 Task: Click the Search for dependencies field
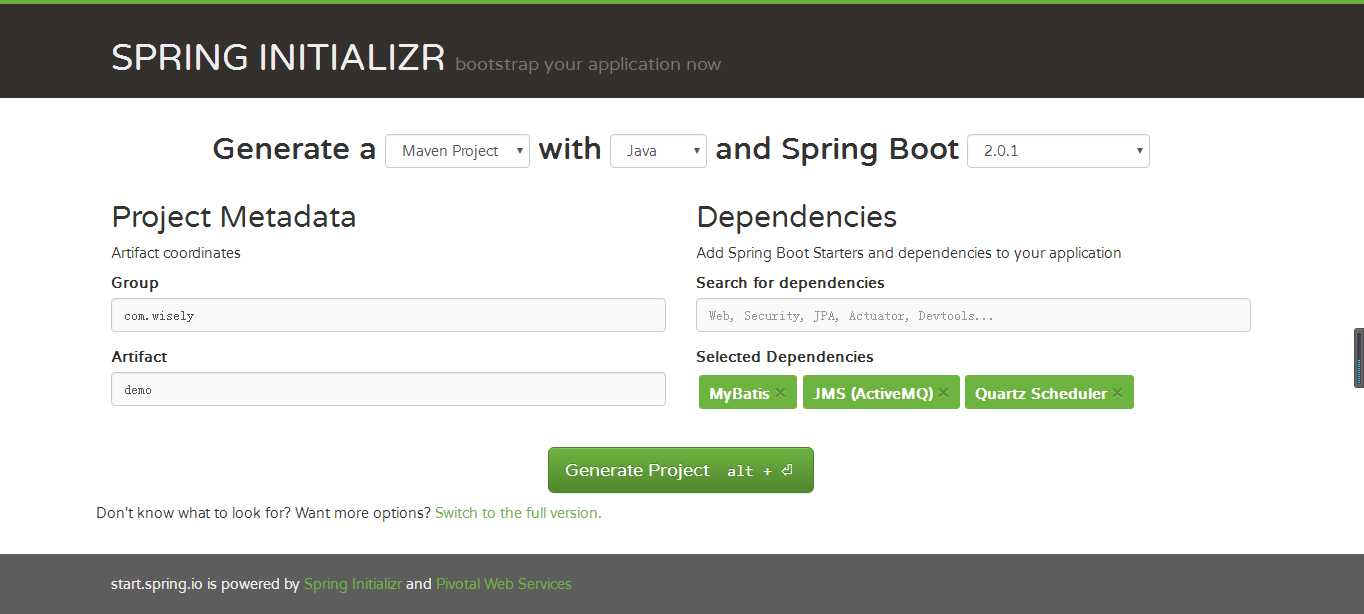(973, 315)
